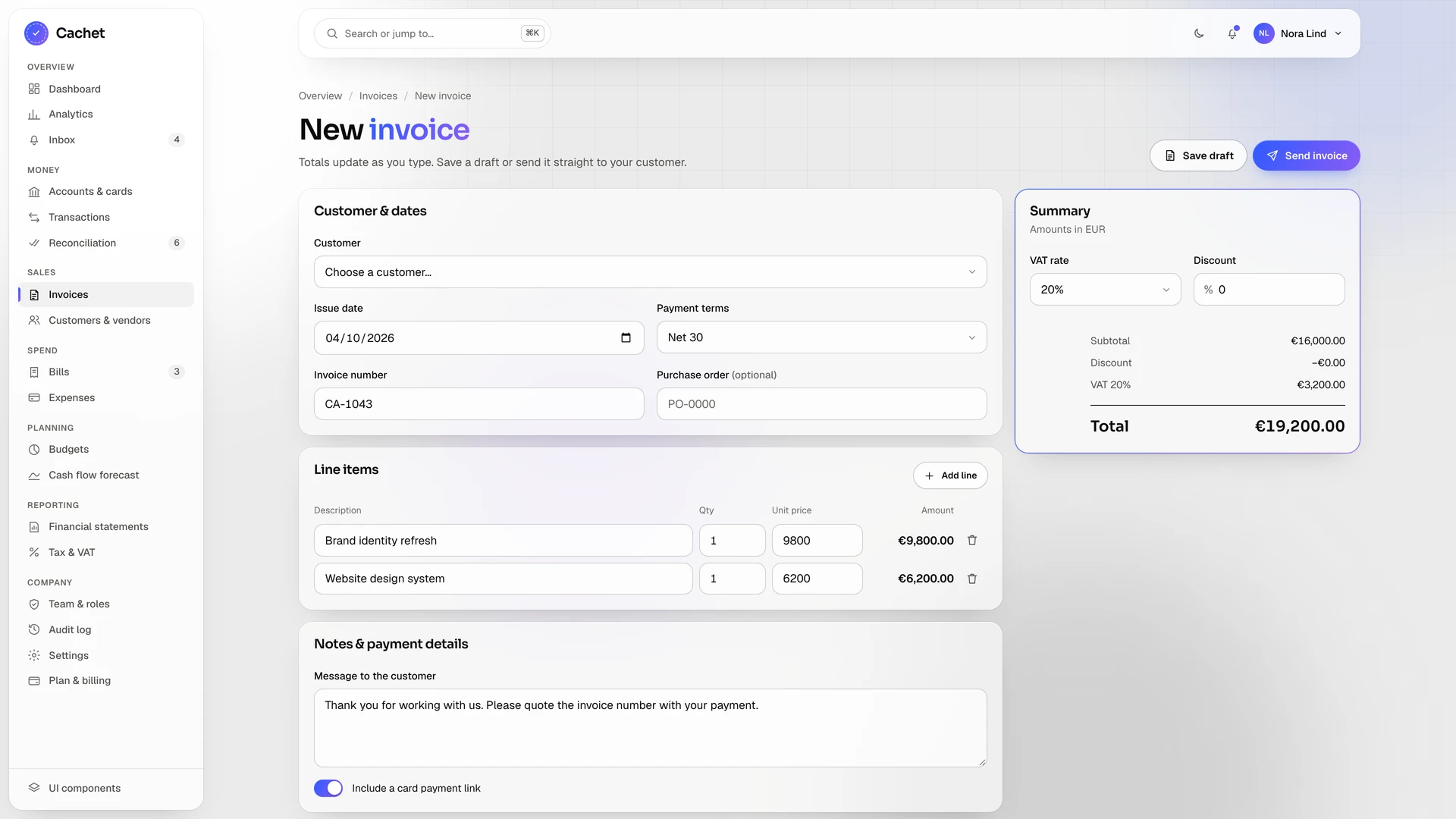Open the issue date calendar picker
The height and width of the screenshot is (819, 1456).
click(626, 338)
